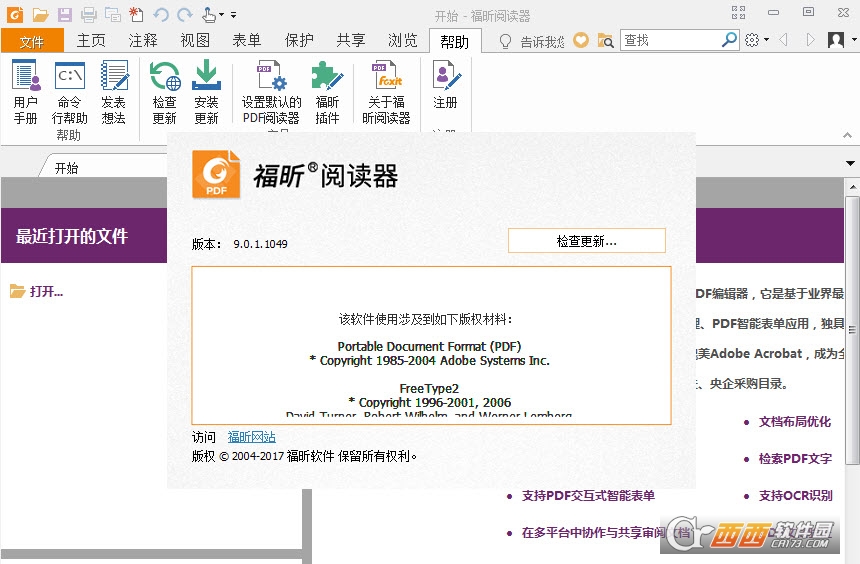860x564 pixels.
Task: Switch to the Browse (浏览) tab
Action: click(403, 41)
